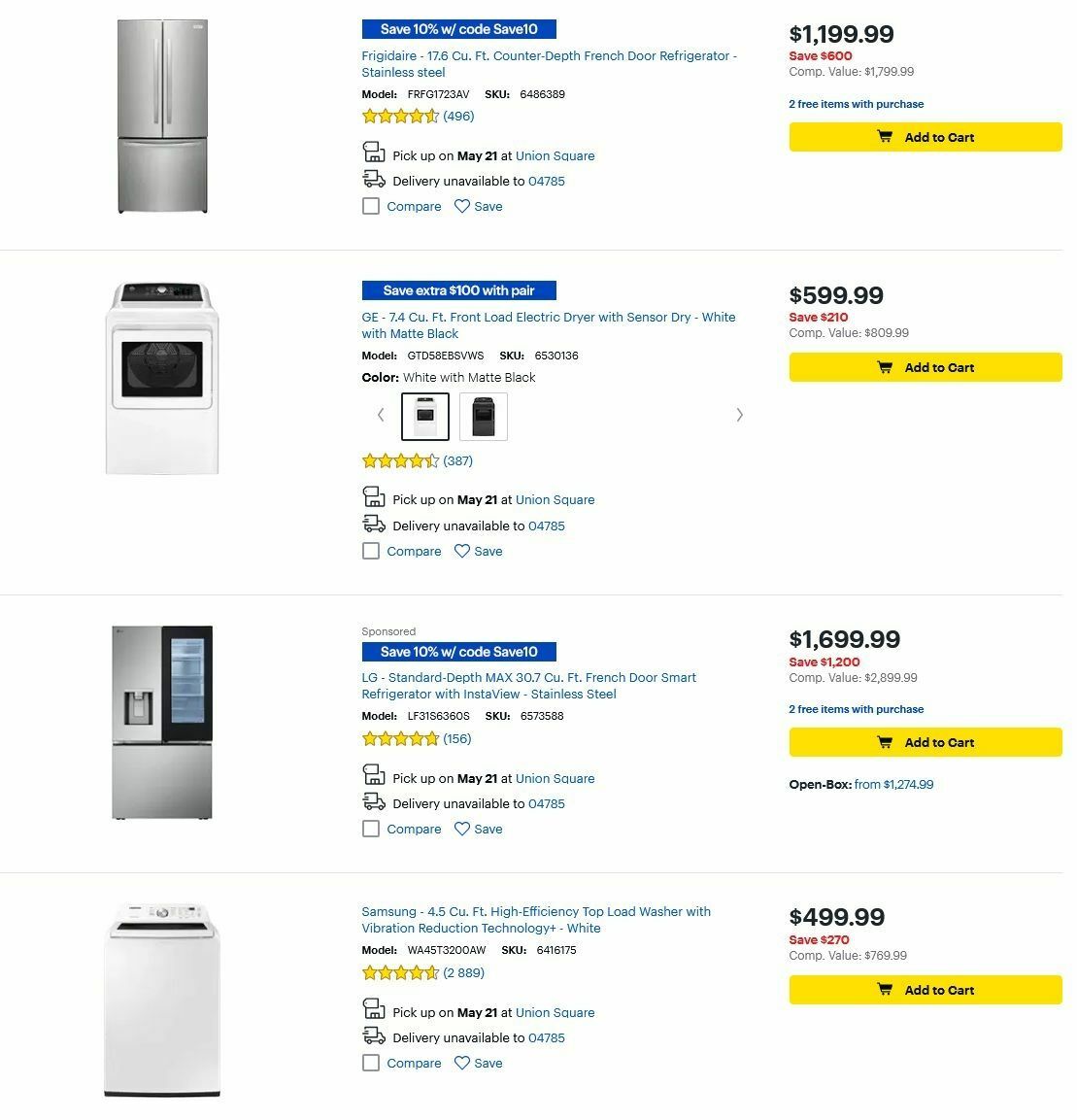Check Compare under the Samsung top load washer

[371, 1063]
